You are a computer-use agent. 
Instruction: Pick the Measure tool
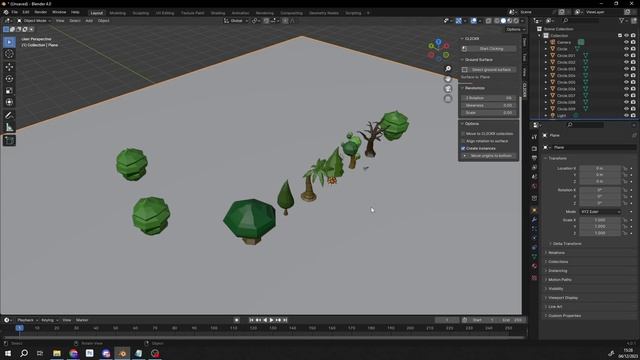pyautogui.click(x=9, y=127)
